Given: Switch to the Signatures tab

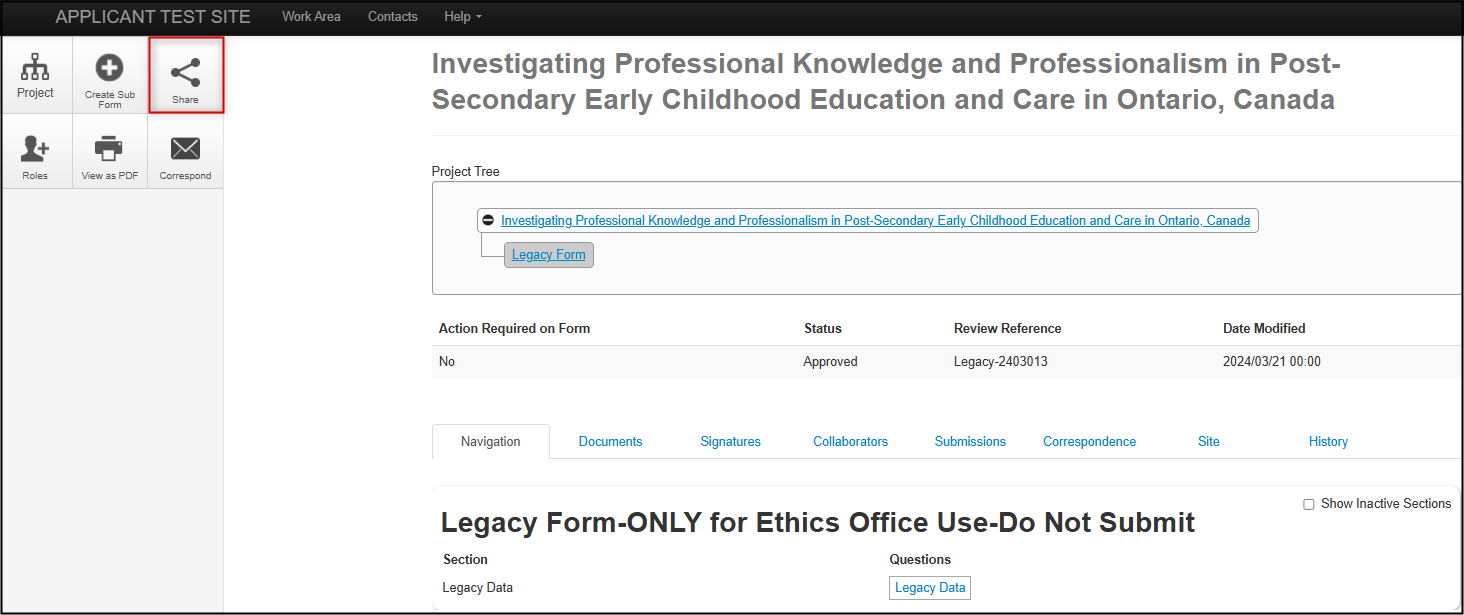Looking at the screenshot, I should [730, 441].
